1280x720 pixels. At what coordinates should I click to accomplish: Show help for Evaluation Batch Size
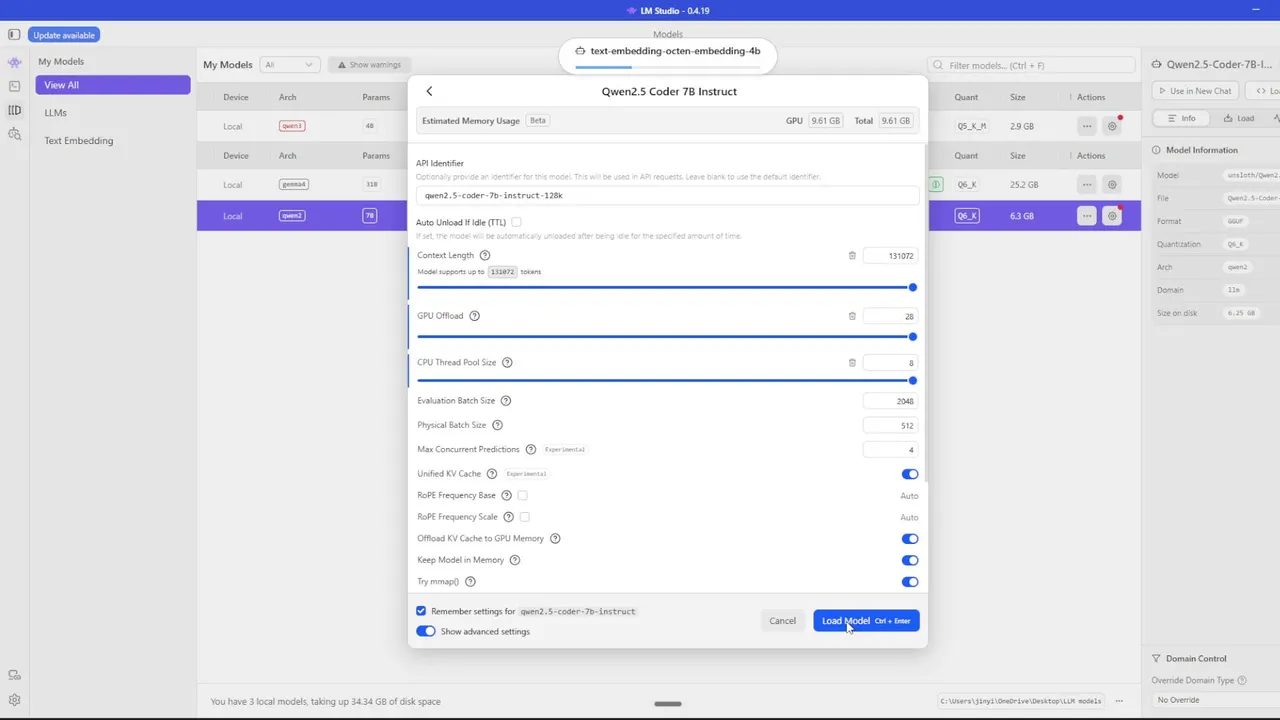point(506,401)
